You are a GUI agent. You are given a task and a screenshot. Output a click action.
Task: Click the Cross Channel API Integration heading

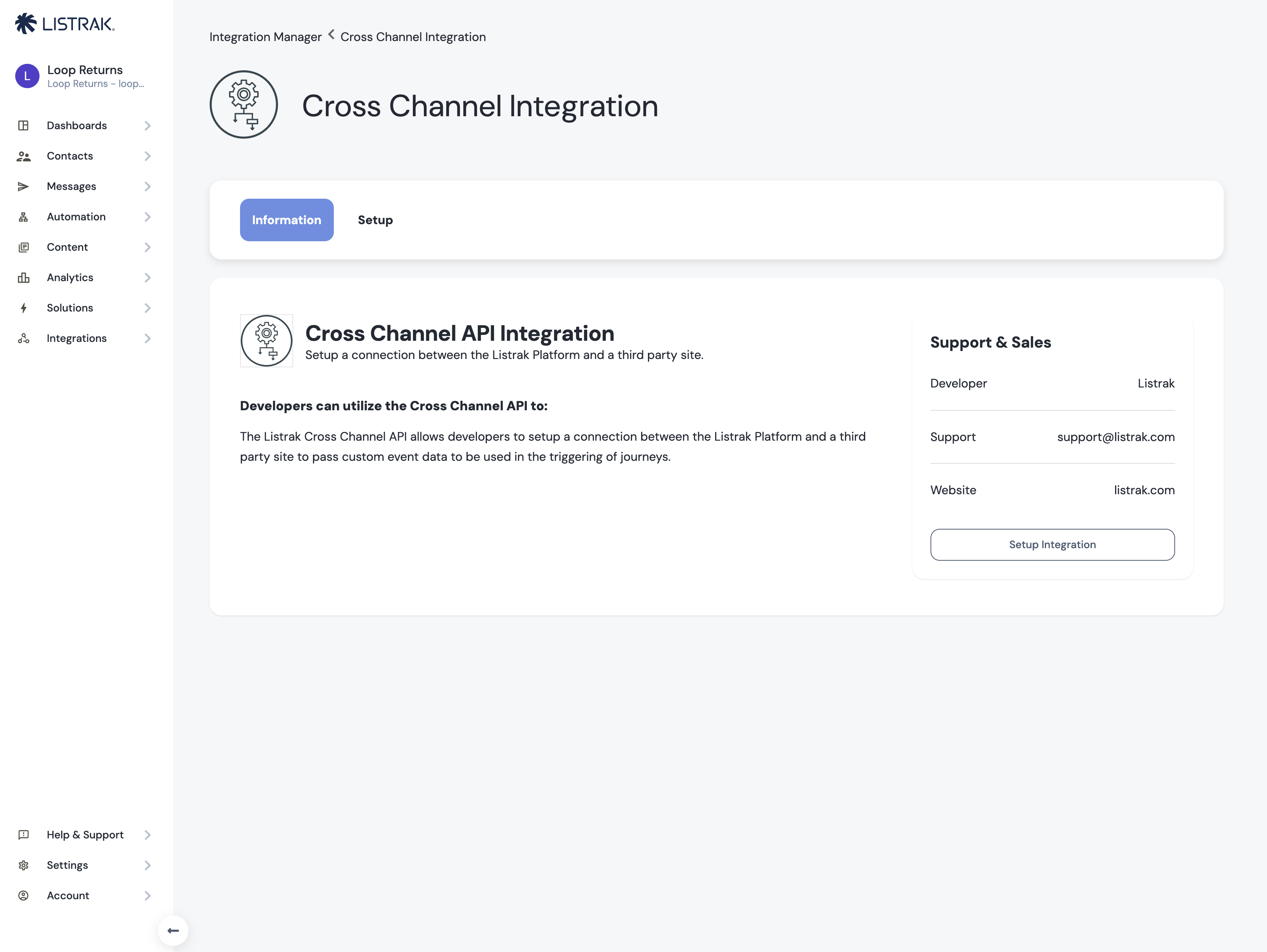[460, 333]
